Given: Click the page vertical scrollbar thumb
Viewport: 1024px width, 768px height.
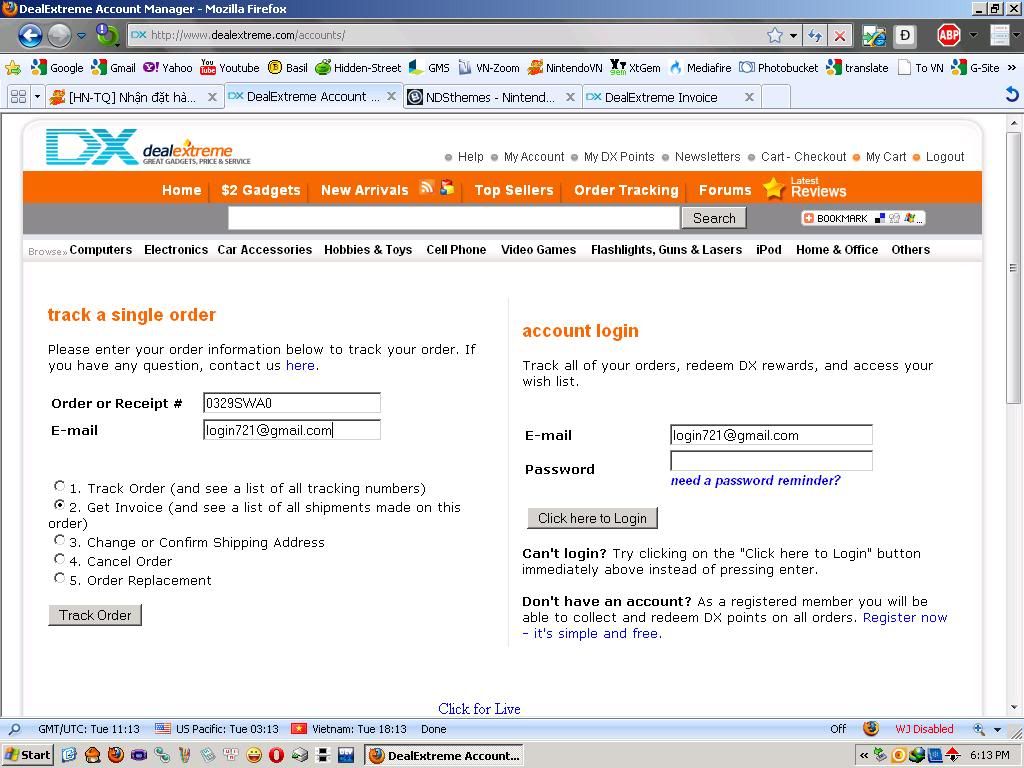Looking at the screenshot, I should coord(1013,268).
